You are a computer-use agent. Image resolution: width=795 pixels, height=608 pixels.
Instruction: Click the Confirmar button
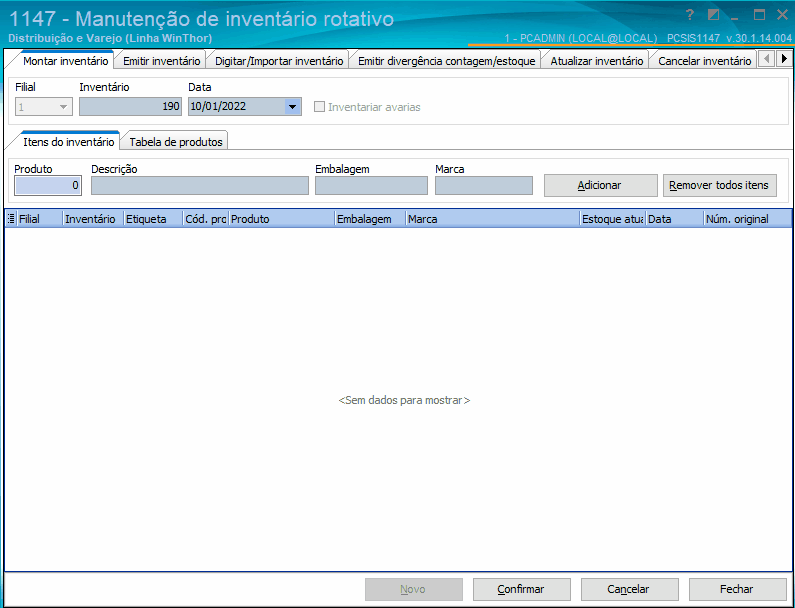pyautogui.click(x=522, y=589)
